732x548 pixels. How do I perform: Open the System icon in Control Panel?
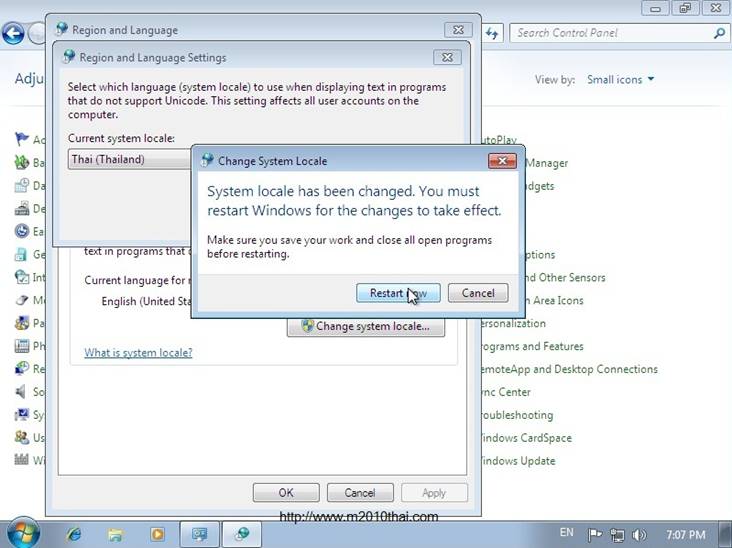pyautogui.click(x=21, y=414)
